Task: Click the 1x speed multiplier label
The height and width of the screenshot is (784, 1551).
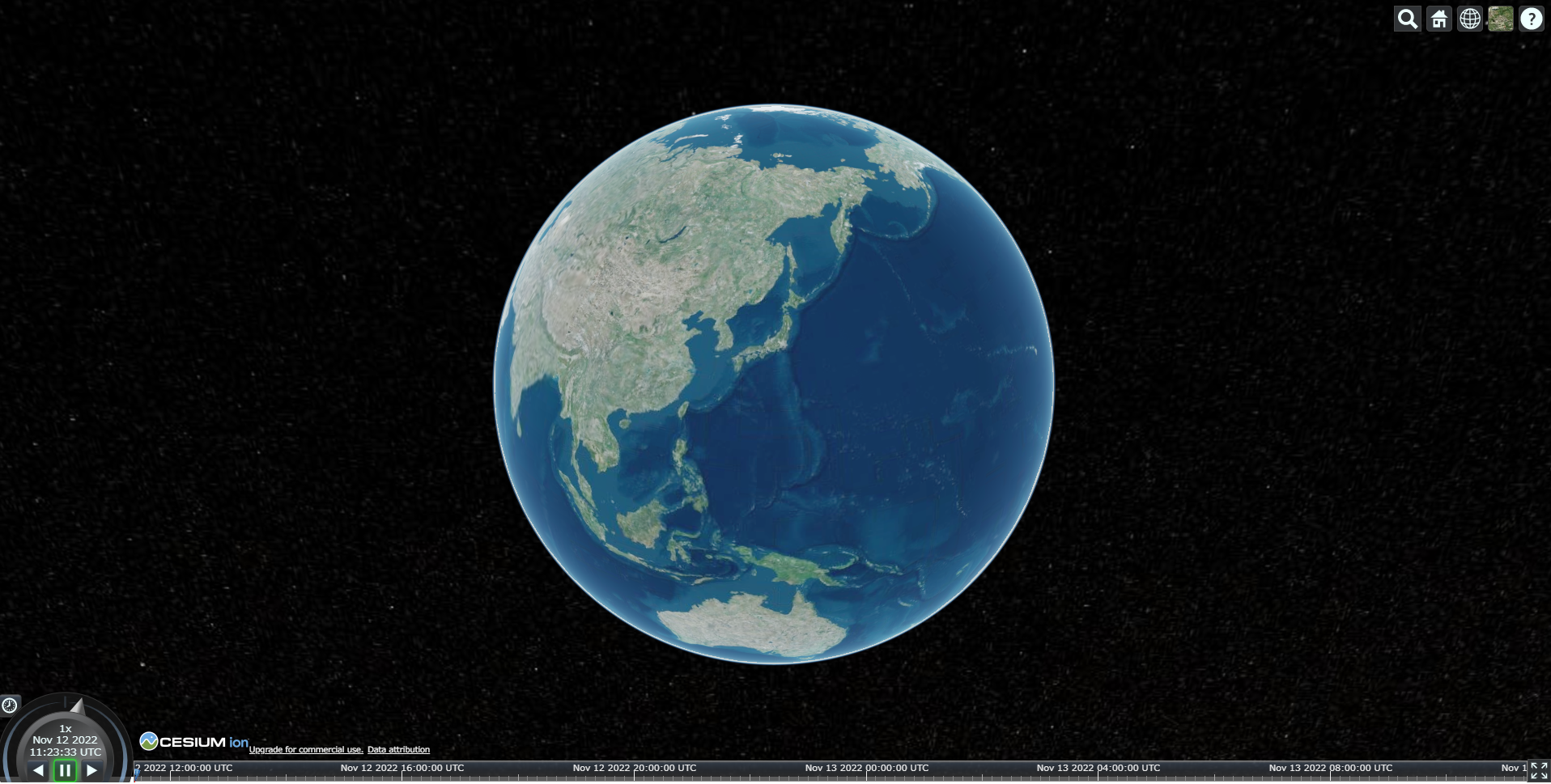Action: tap(66, 728)
